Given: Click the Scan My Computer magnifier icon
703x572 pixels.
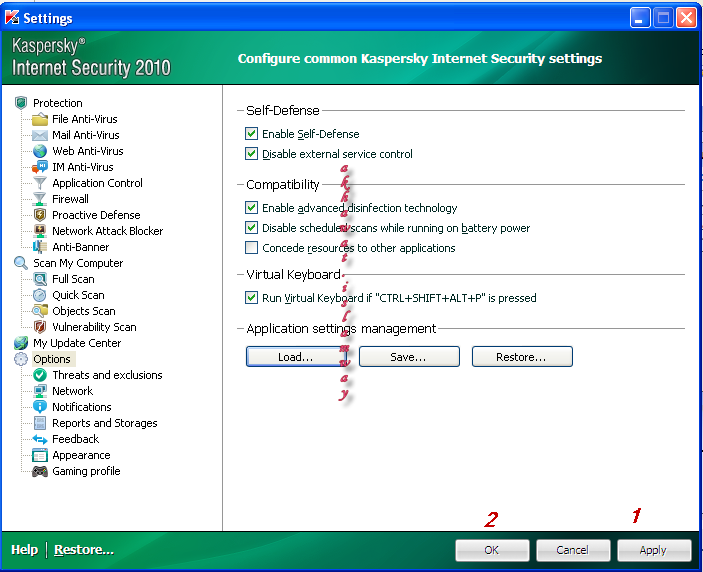Looking at the screenshot, I should pyautogui.click(x=21, y=263).
